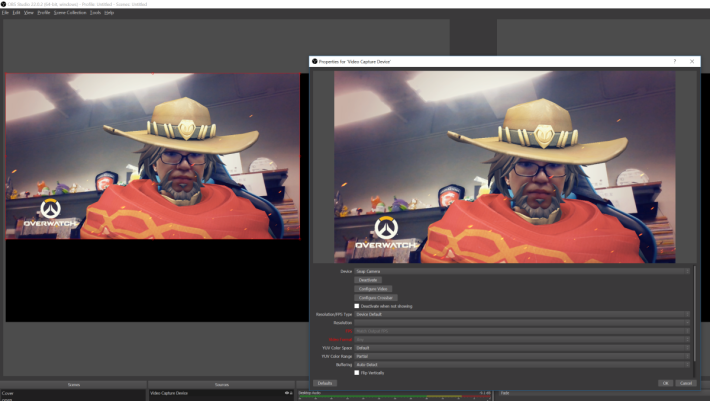Open the Device dropdown showing Snap Camera

tap(522, 271)
